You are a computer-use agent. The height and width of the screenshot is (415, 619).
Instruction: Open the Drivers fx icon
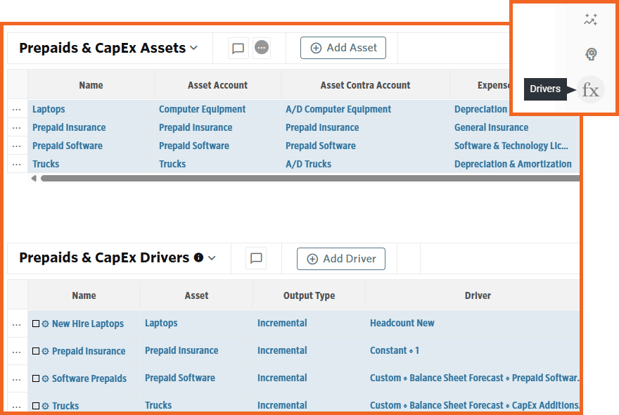591,90
